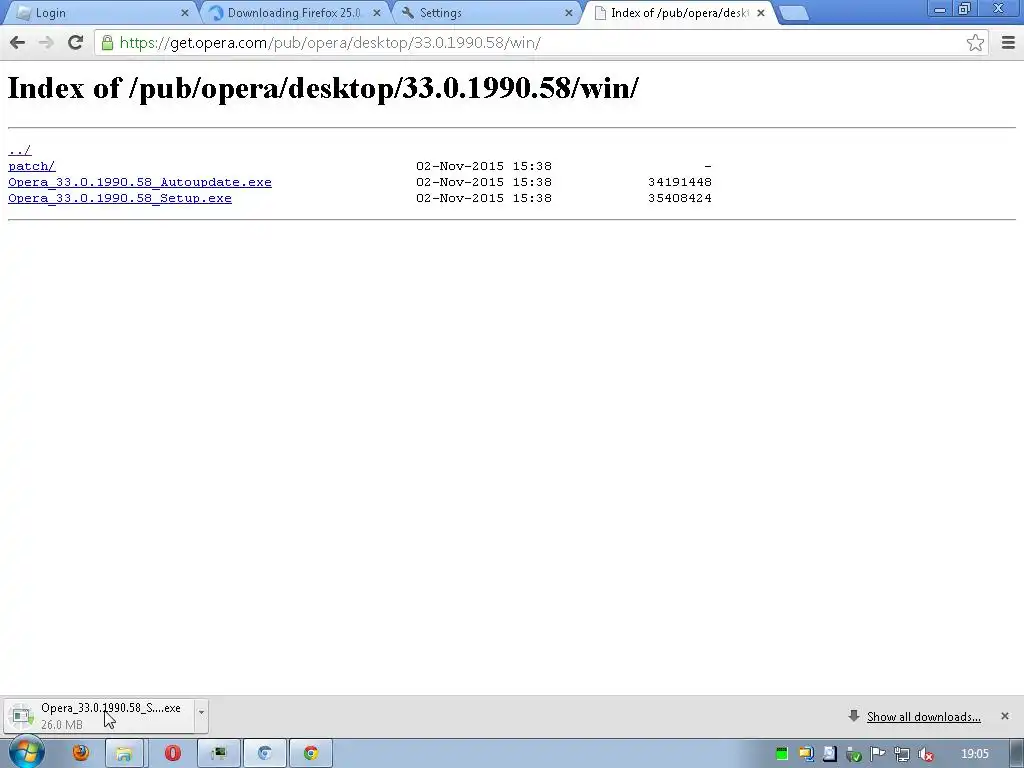The width and height of the screenshot is (1024, 768).
Task: Minimize the Chrome window
Action: 940,9
